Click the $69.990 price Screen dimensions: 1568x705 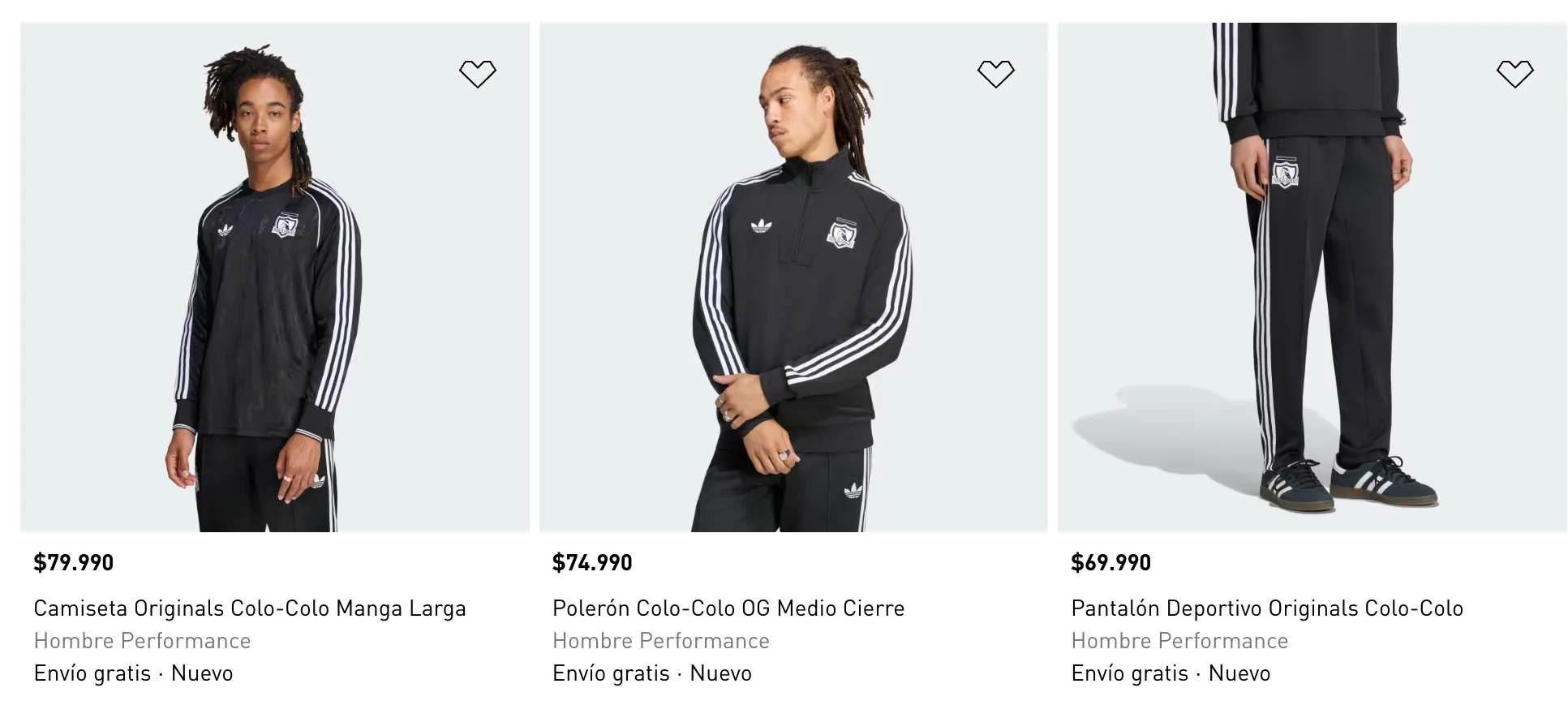point(1111,562)
